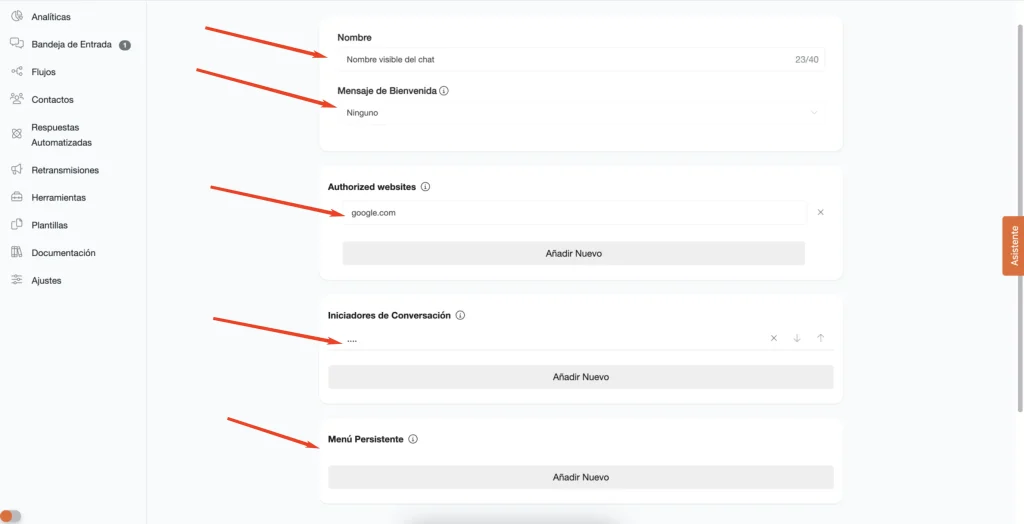
Task: Select the Contactos people icon
Action: [17, 99]
